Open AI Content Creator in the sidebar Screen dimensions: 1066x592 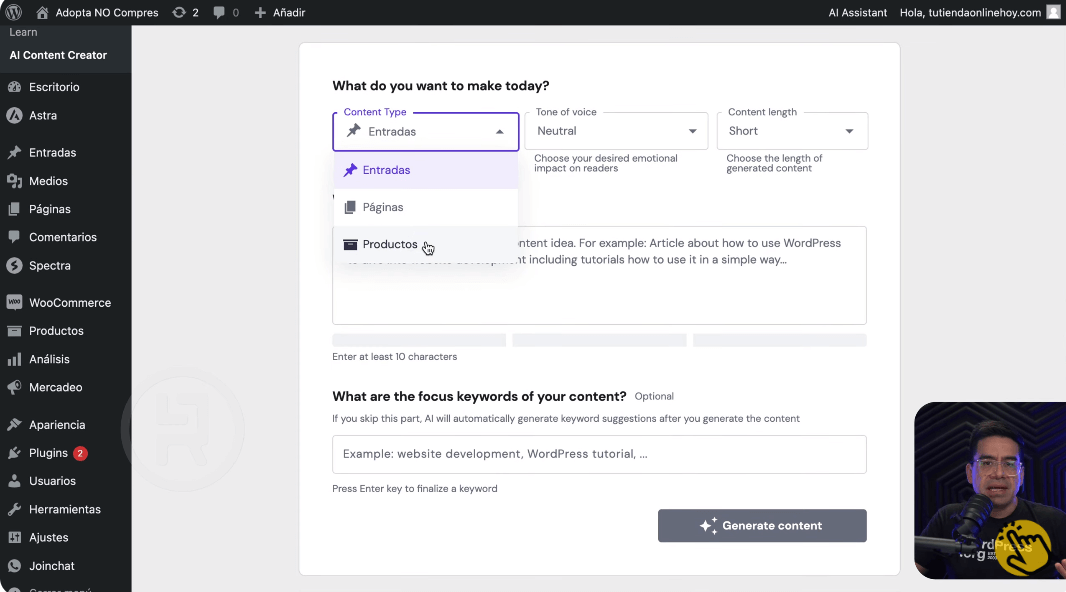click(58, 55)
